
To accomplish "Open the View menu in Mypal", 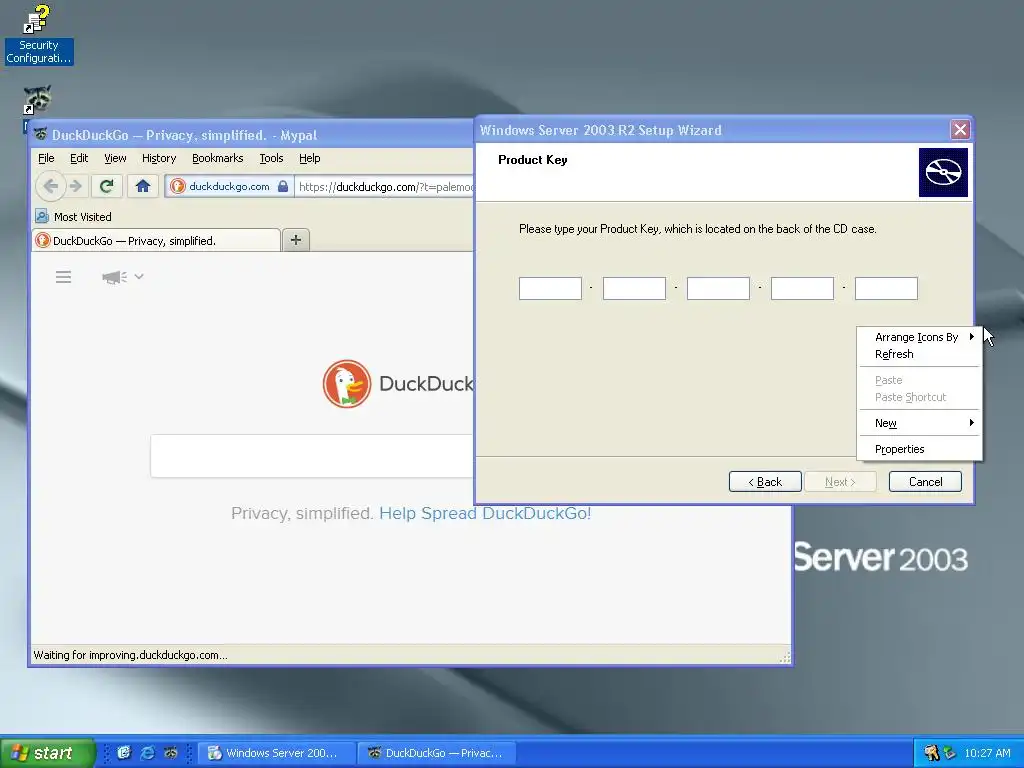I will pyautogui.click(x=115, y=158).
